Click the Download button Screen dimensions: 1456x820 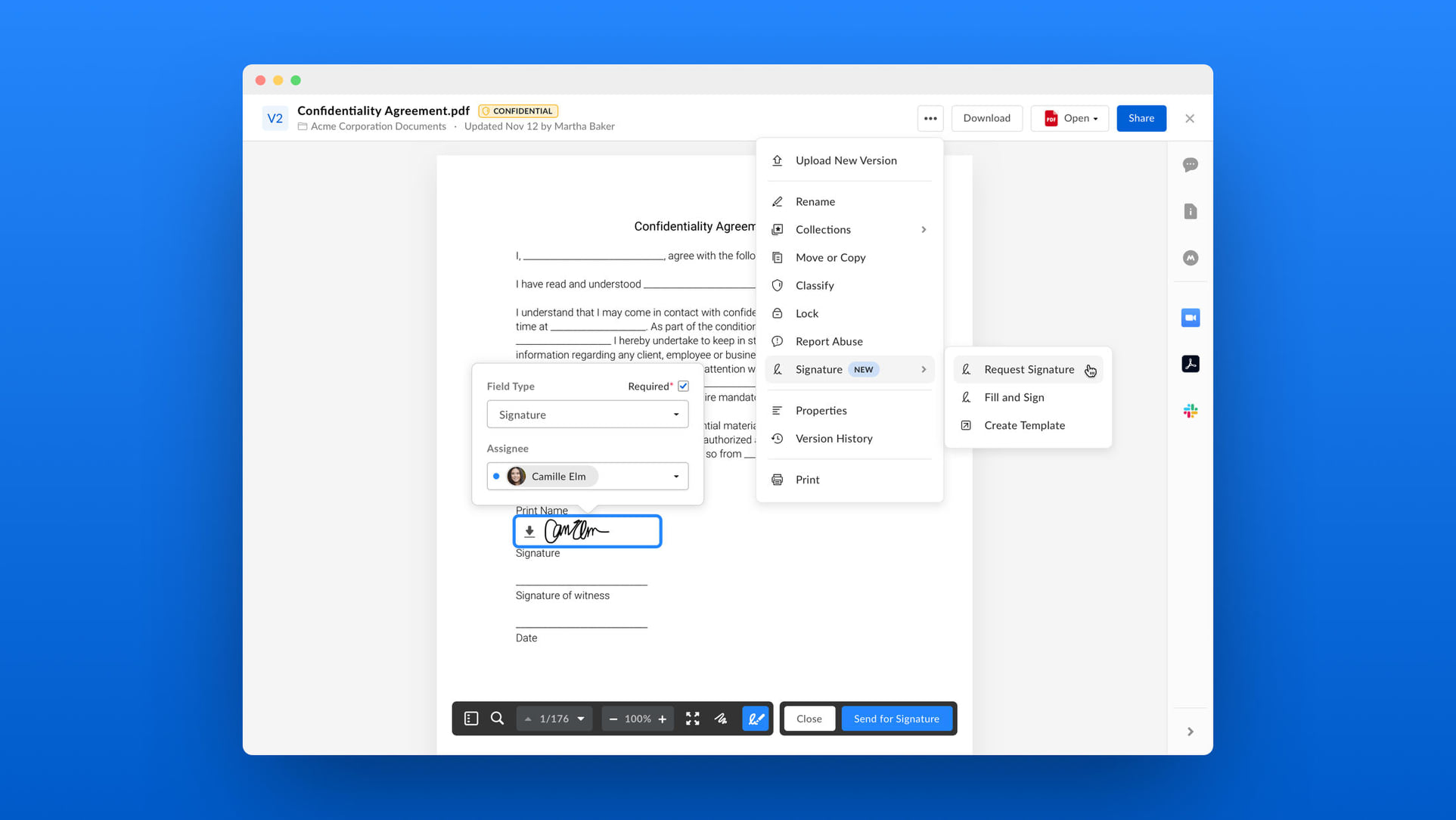986,118
